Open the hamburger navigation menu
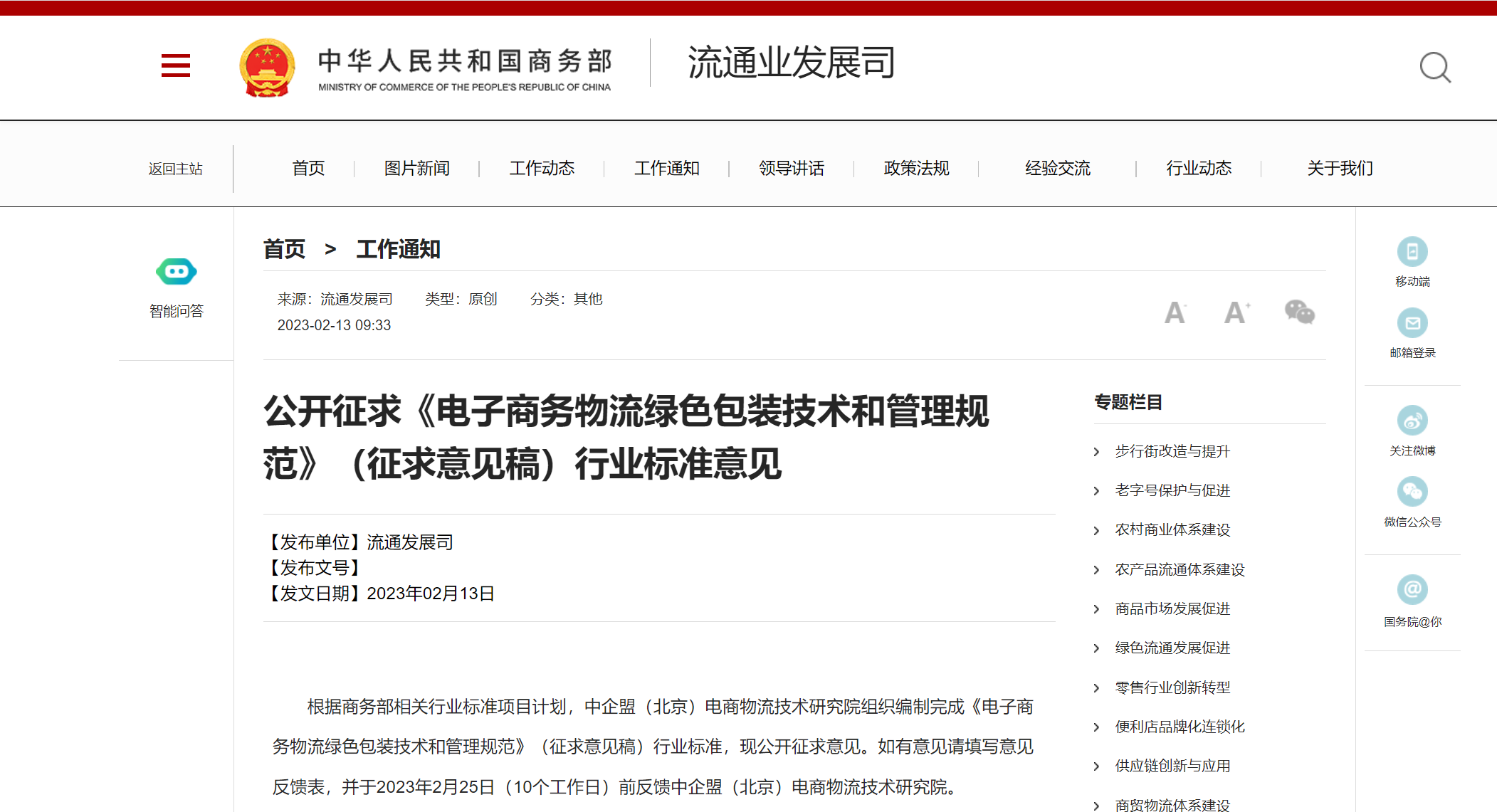Image resolution: width=1497 pixels, height=812 pixels. [x=175, y=65]
